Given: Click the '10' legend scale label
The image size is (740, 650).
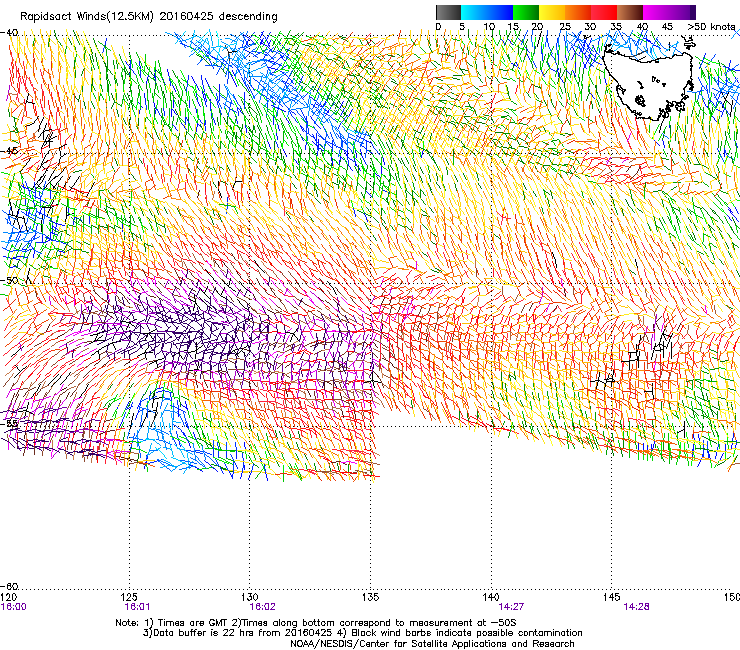Looking at the screenshot, I should [x=489, y=27].
